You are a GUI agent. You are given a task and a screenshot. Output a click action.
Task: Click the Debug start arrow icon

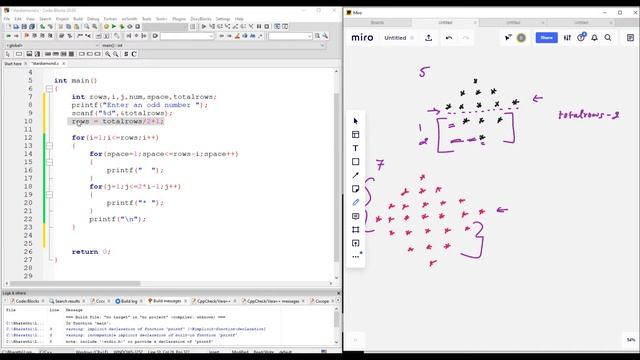[x=203, y=27]
